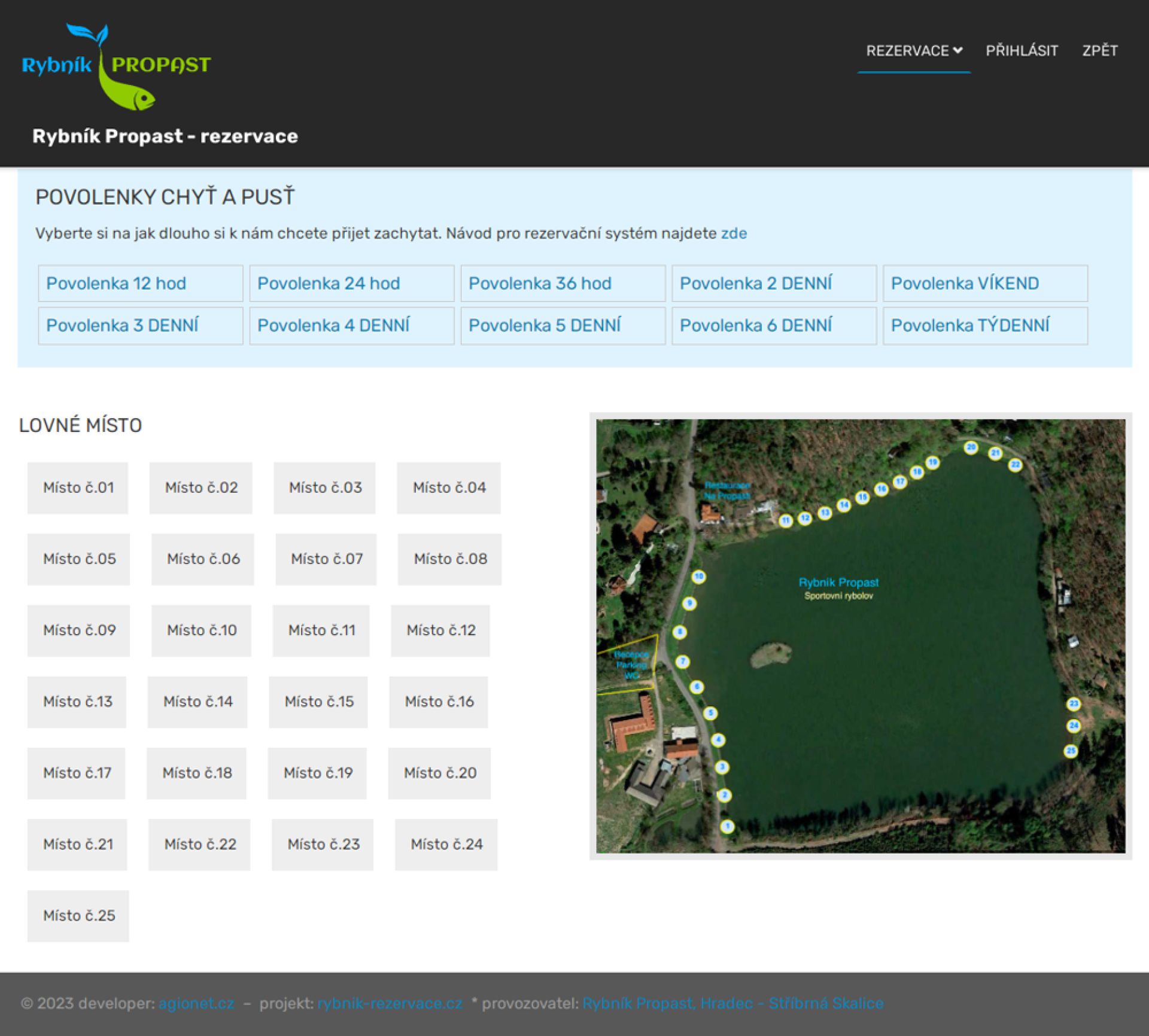This screenshot has width=1149, height=1036.
Task: Pick Povolenka 5 DENNÍ permit
Action: 563,326
